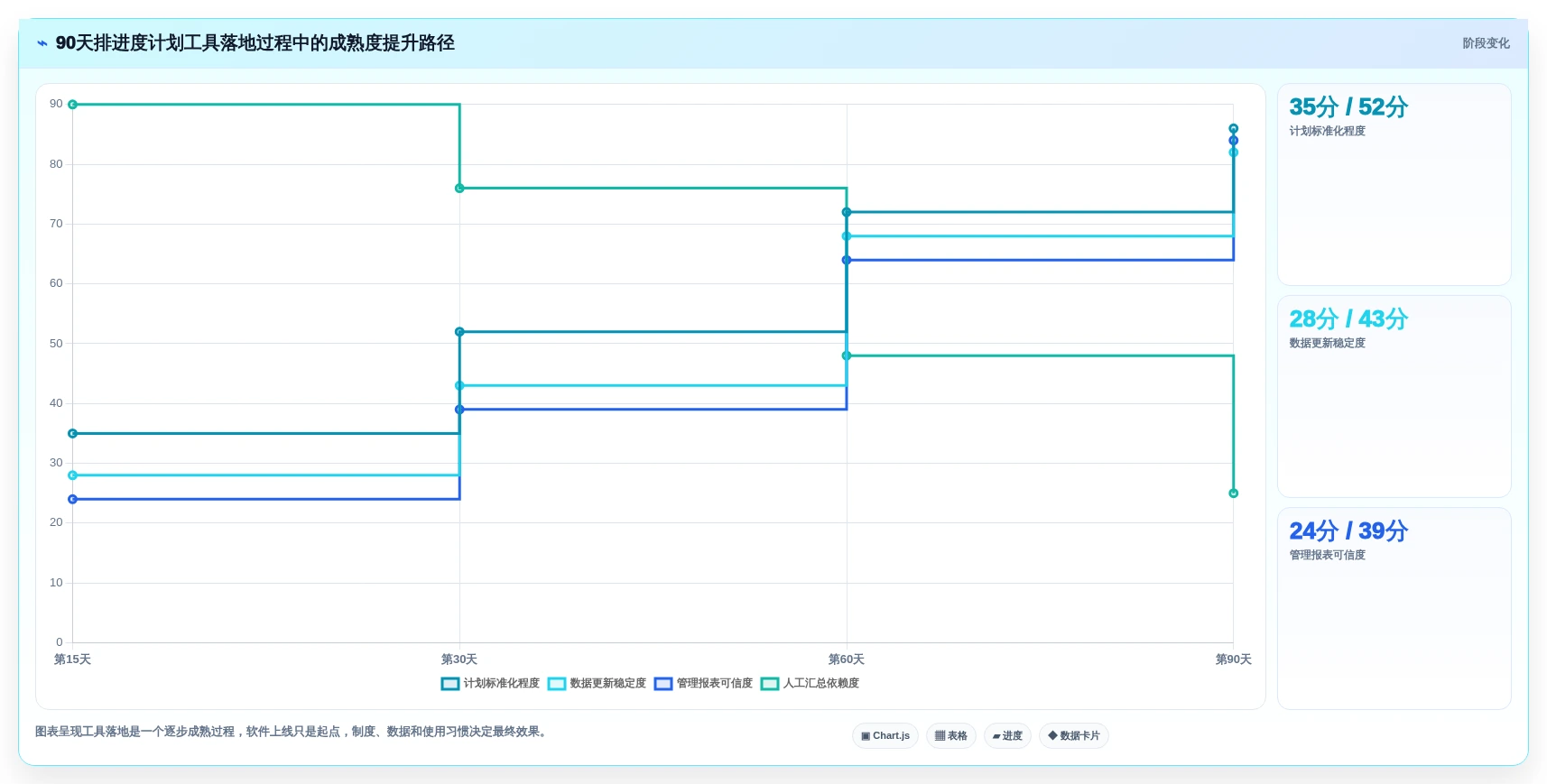
Task: Select the 数据更新稳定度 point at value 28 on 第15天
Action: (x=73, y=475)
